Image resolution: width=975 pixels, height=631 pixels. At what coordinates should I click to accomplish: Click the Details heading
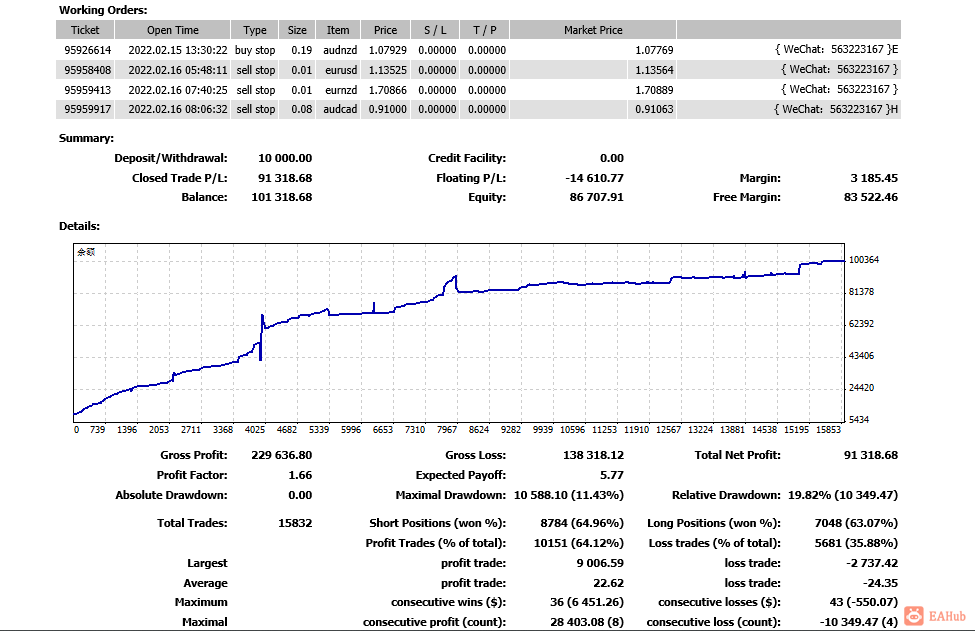[x=80, y=226]
